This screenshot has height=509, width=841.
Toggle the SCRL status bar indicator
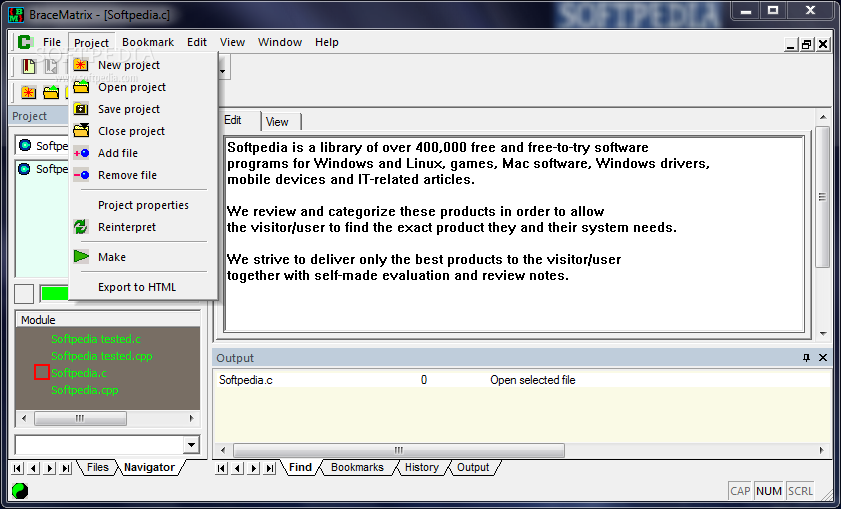(800, 491)
